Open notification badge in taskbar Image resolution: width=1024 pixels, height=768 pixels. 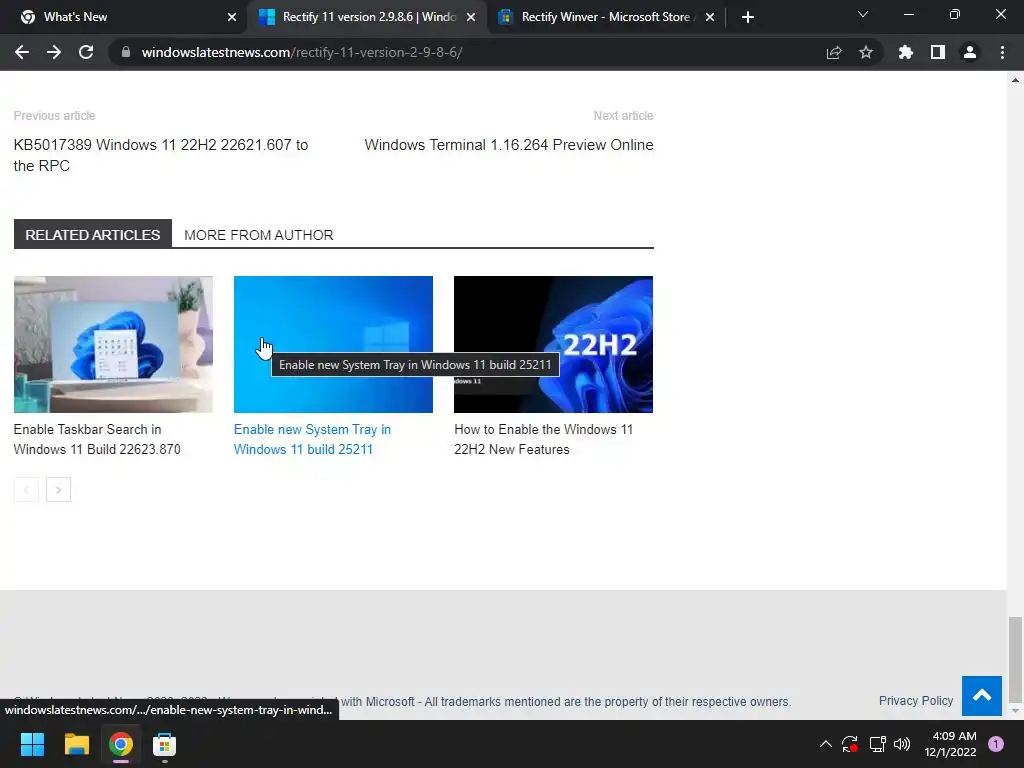click(996, 743)
